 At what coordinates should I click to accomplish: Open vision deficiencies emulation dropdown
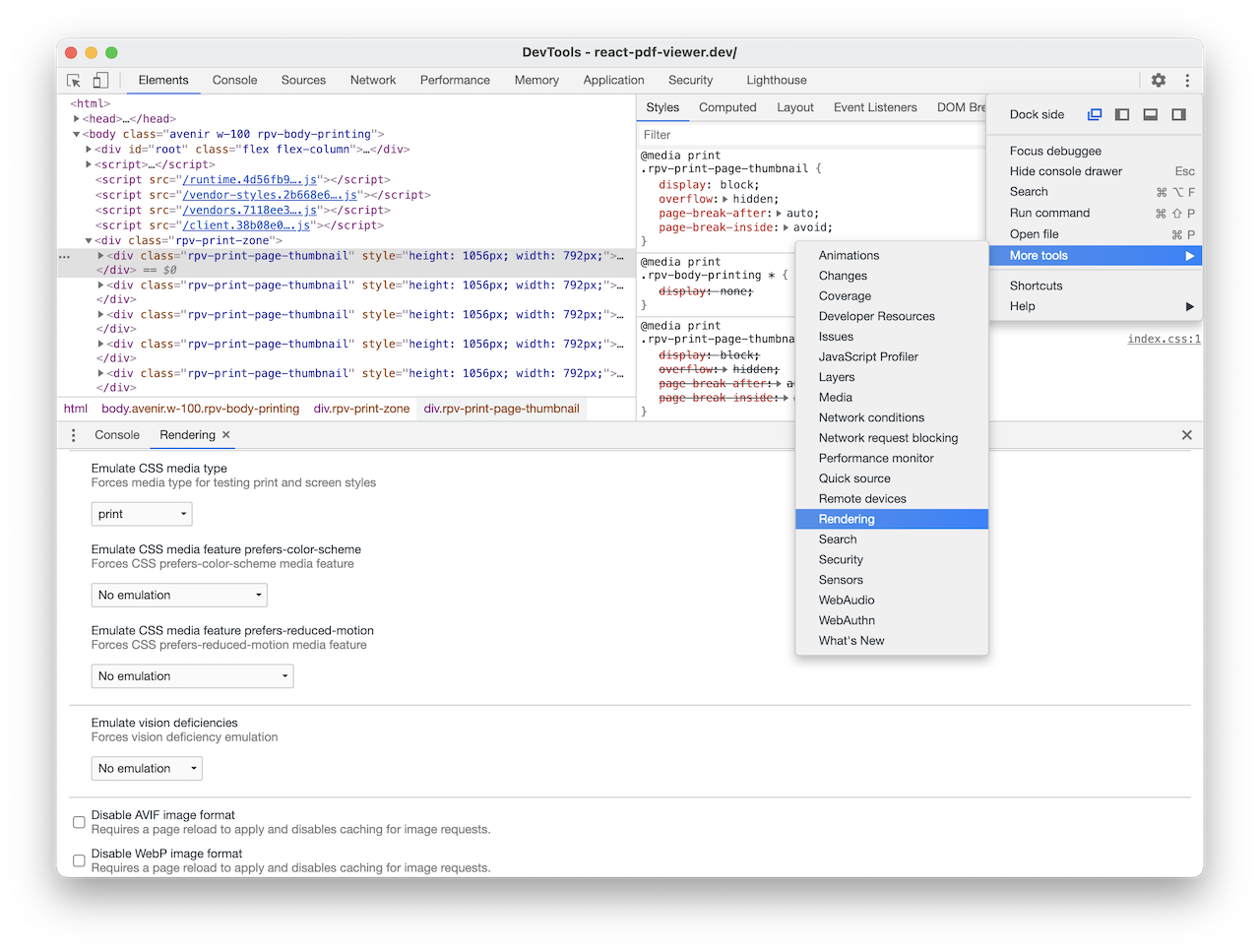click(x=147, y=768)
